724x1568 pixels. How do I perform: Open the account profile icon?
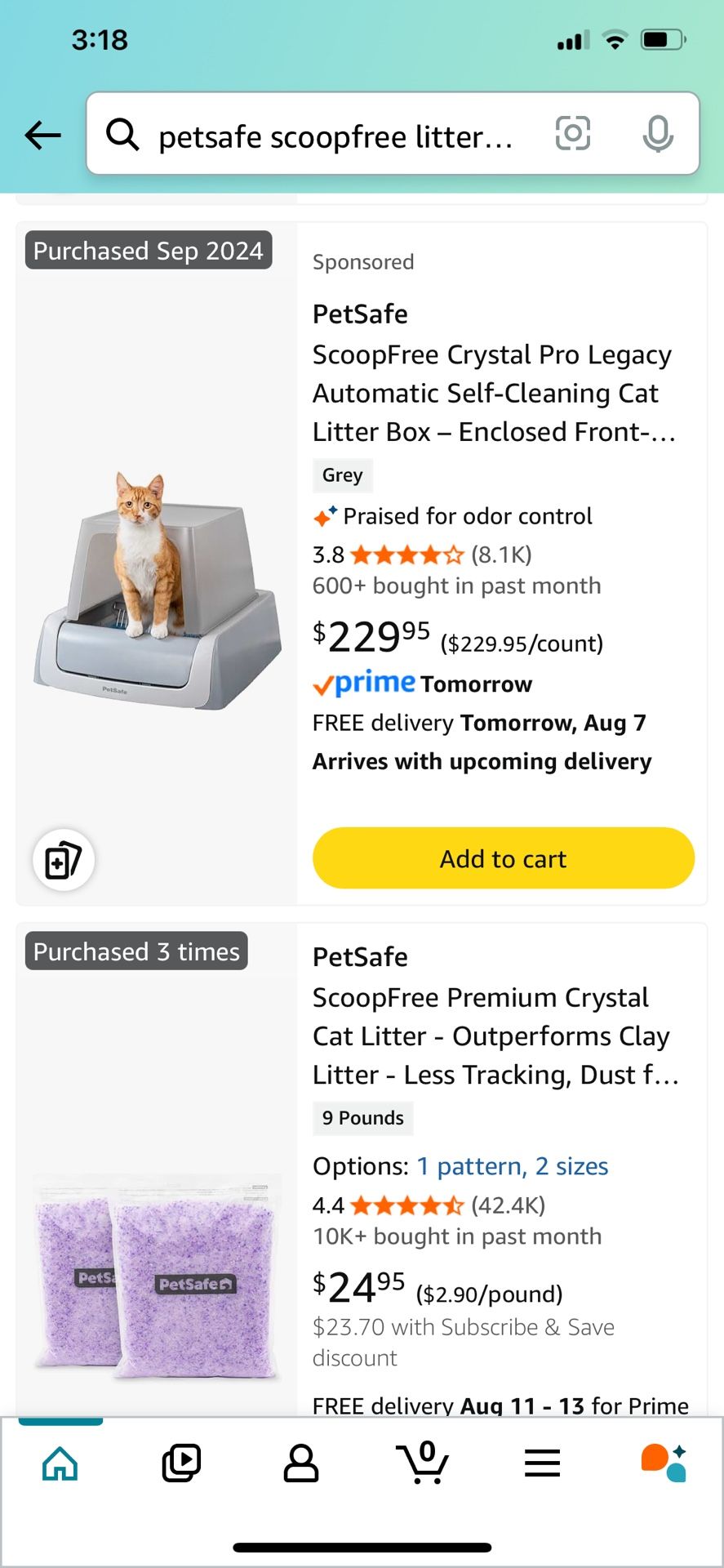pyautogui.click(x=301, y=1462)
